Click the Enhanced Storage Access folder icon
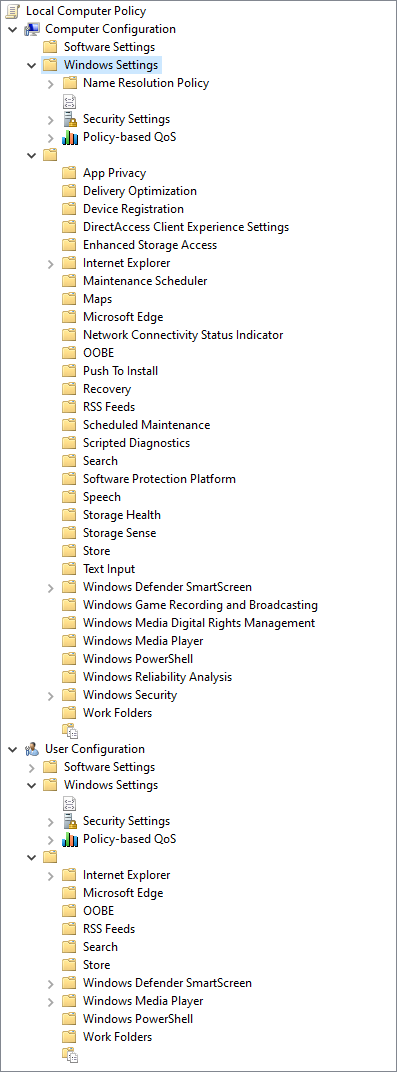 pos(69,245)
